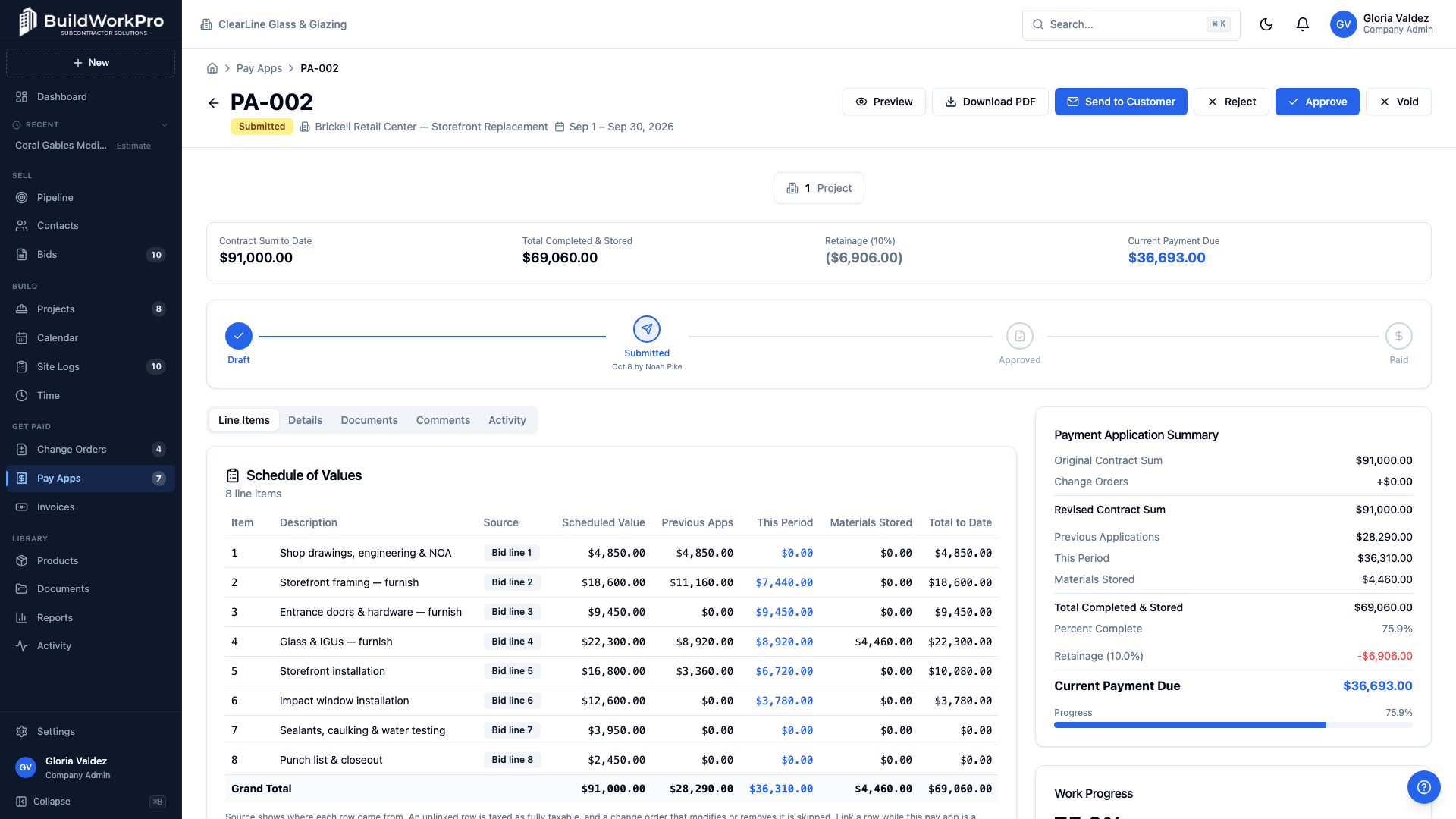This screenshot has width=1456, height=819.
Task: Click the New button in sidebar
Action: coord(90,63)
